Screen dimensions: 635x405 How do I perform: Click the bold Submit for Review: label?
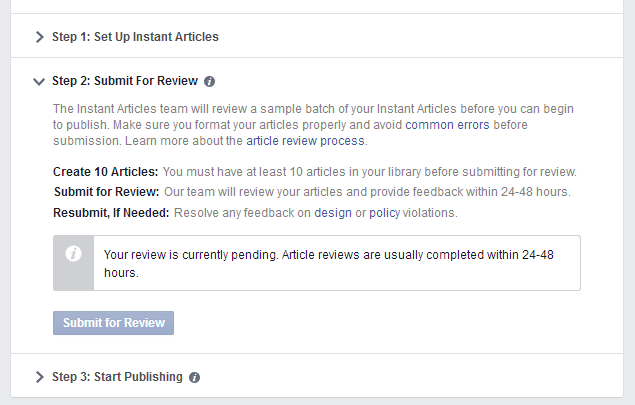(x=107, y=192)
